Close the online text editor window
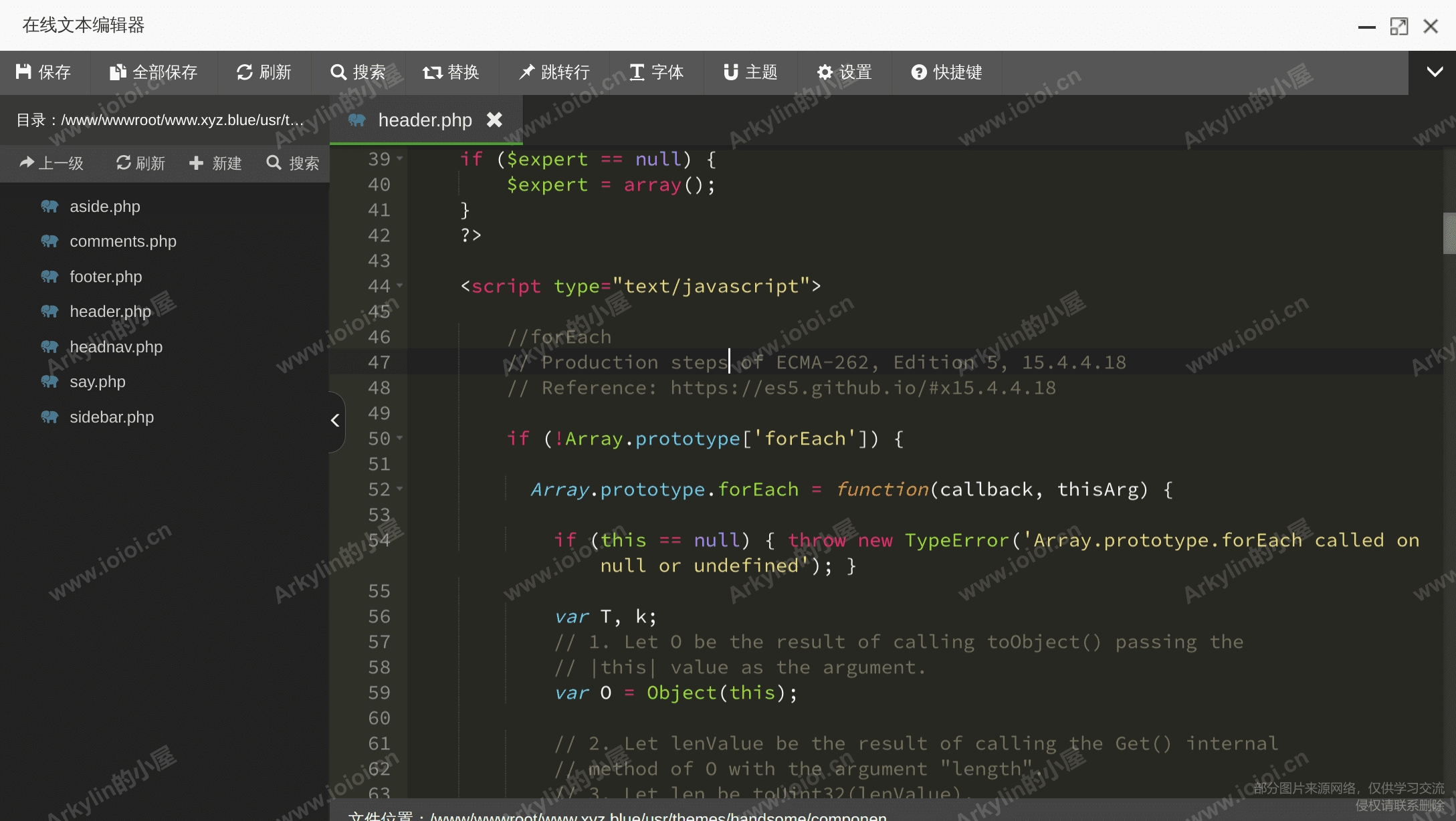Screen dimensions: 1456x821 tap(1431, 27)
